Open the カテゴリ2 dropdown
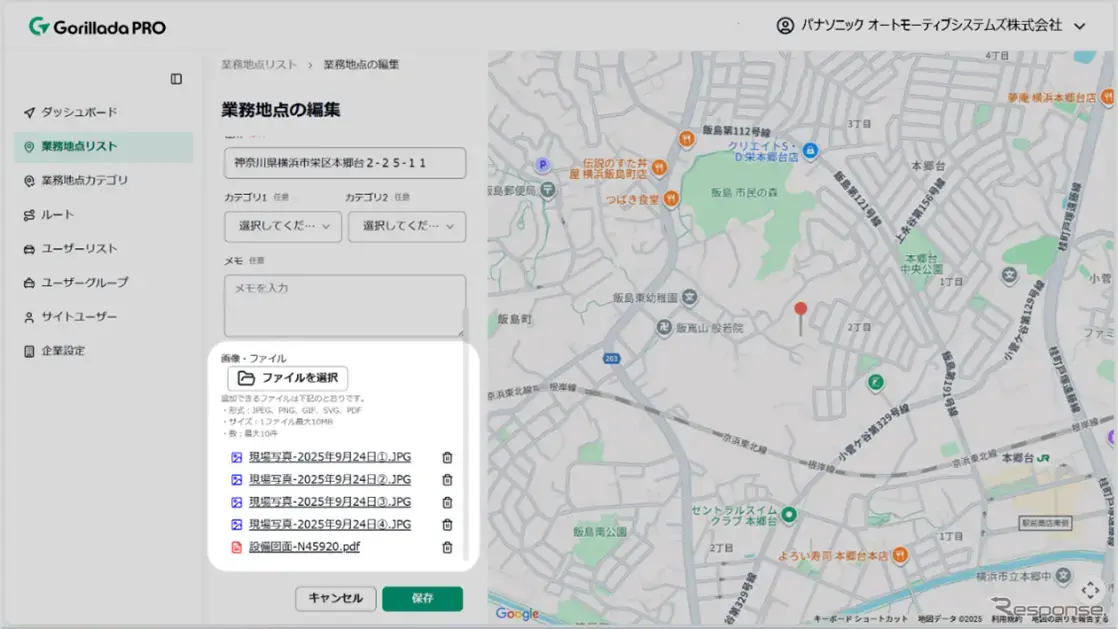Image resolution: width=1118 pixels, height=629 pixels. (406, 227)
